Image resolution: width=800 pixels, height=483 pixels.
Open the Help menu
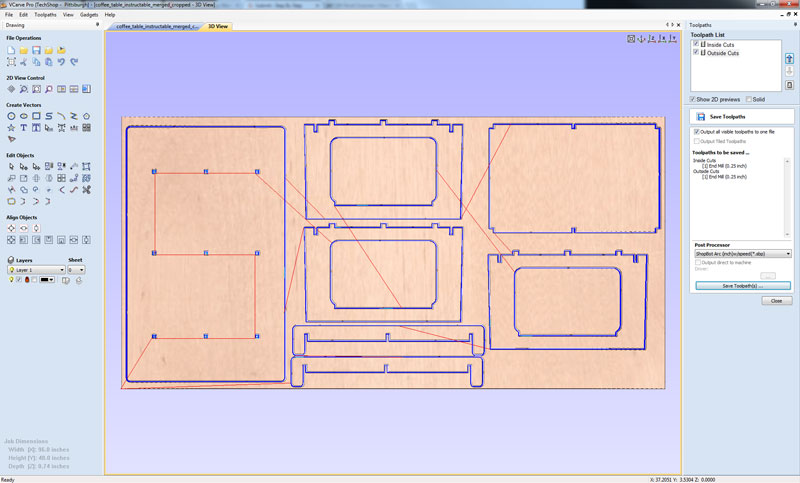point(110,15)
